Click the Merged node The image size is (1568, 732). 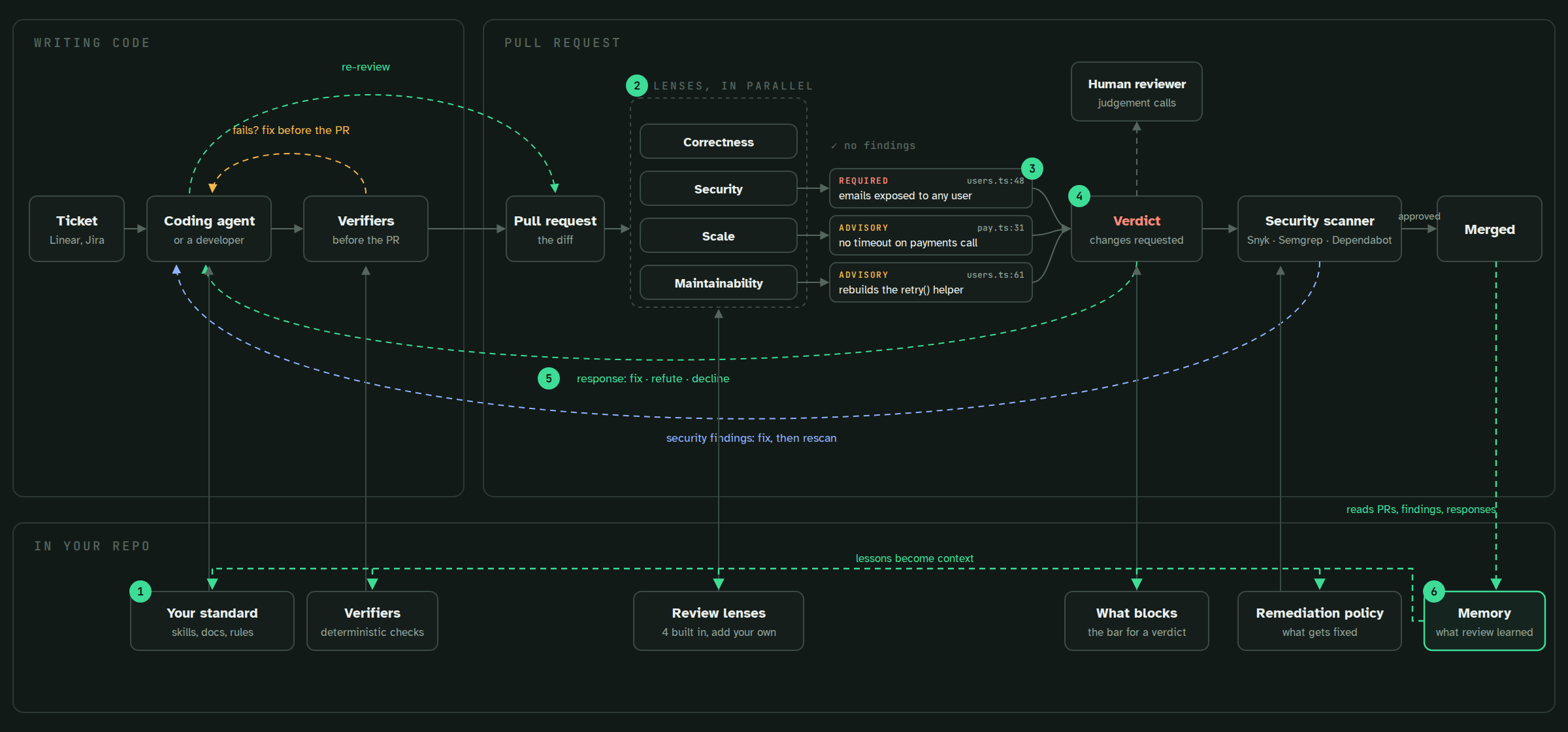(x=1490, y=229)
